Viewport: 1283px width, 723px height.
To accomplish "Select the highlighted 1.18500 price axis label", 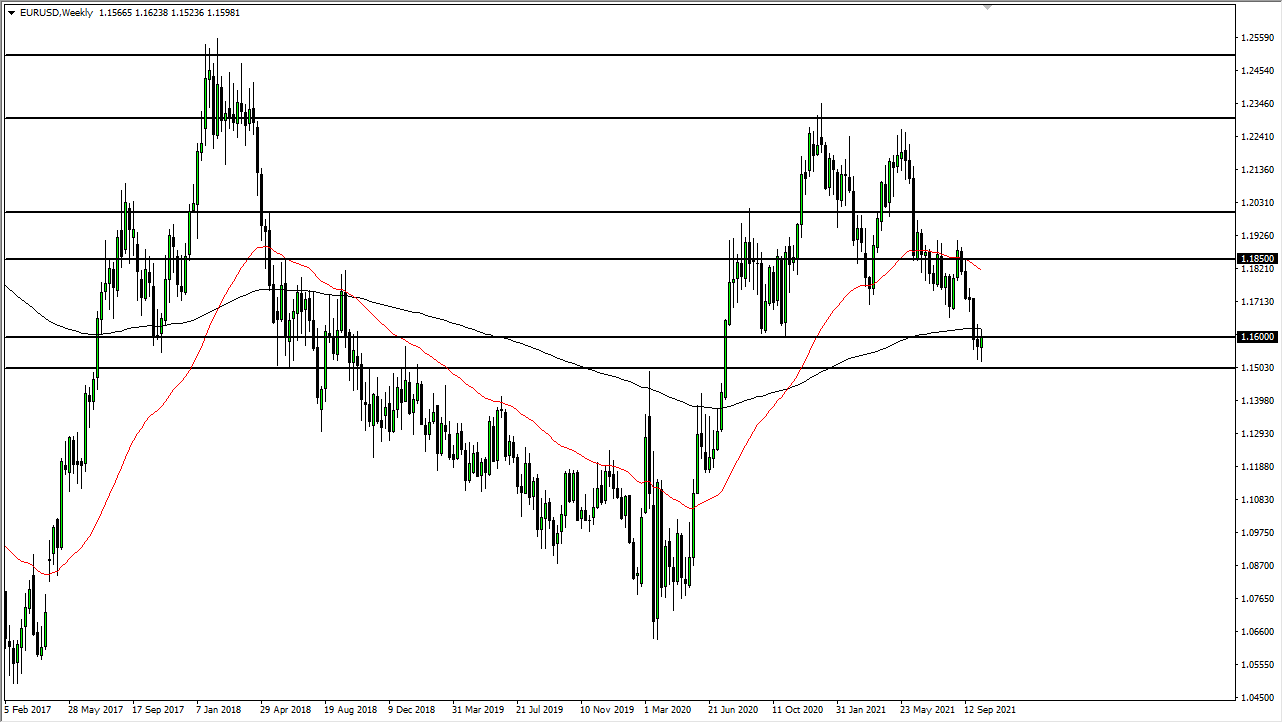I will (1256, 258).
